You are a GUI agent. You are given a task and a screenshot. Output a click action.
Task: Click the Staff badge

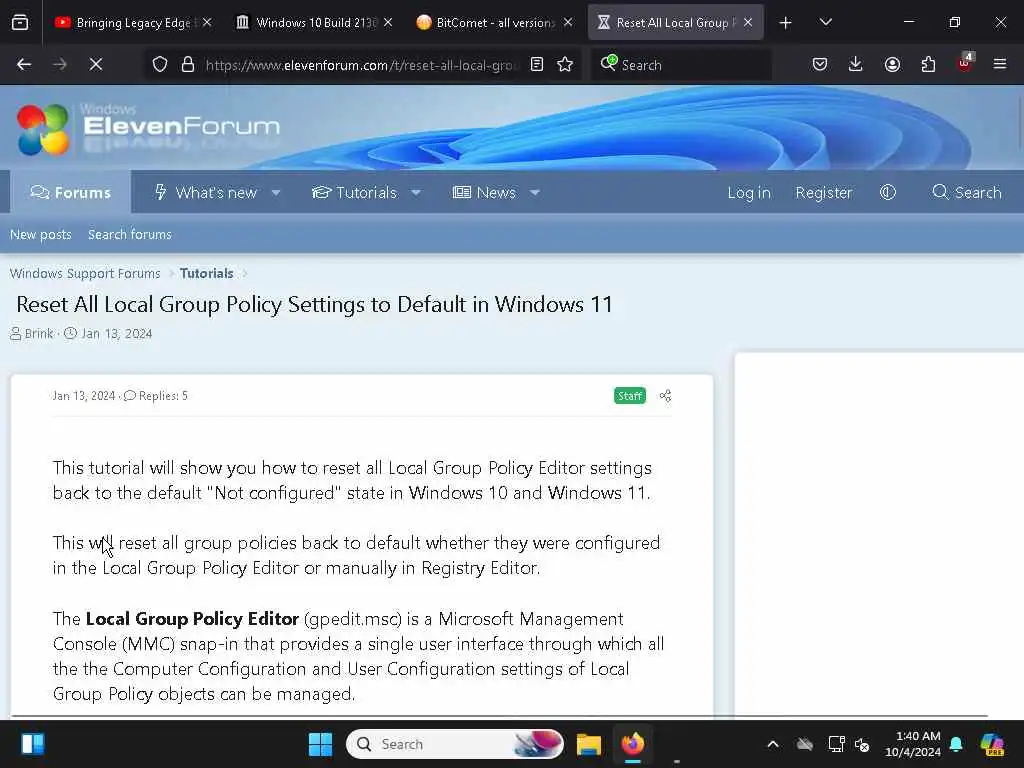click(x=630, y=396)
